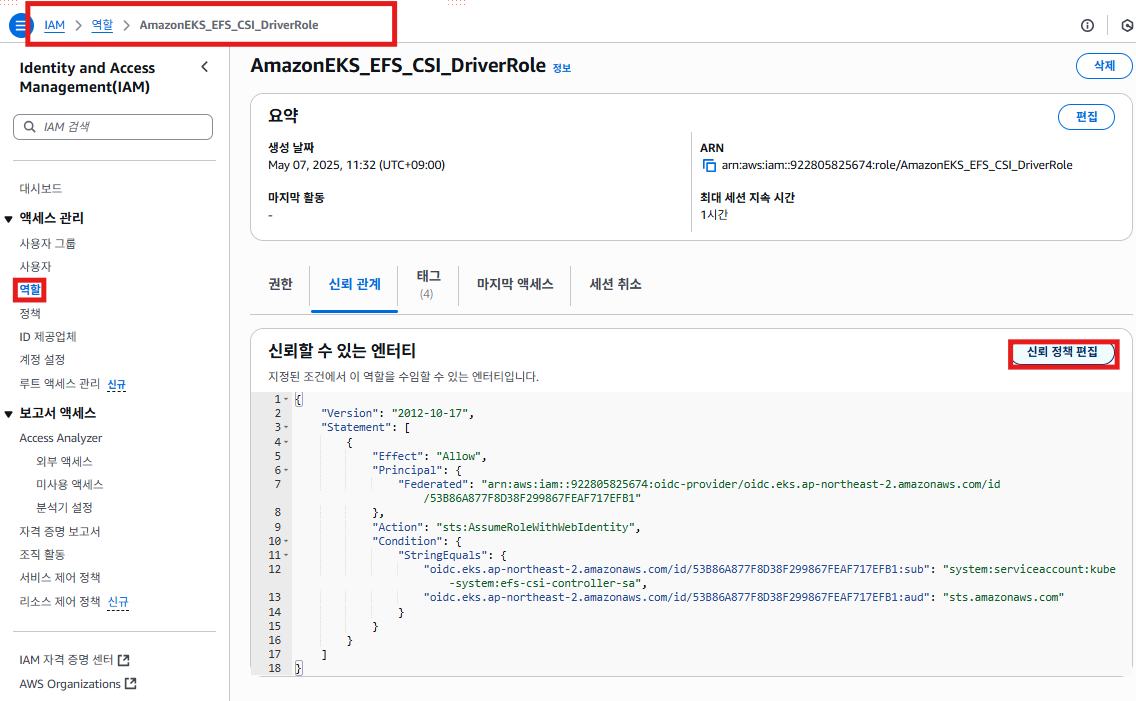Click the Federated oidc-provider ARN line
The width and height of the screenshot is (1136, 701).
click(699, 491)
